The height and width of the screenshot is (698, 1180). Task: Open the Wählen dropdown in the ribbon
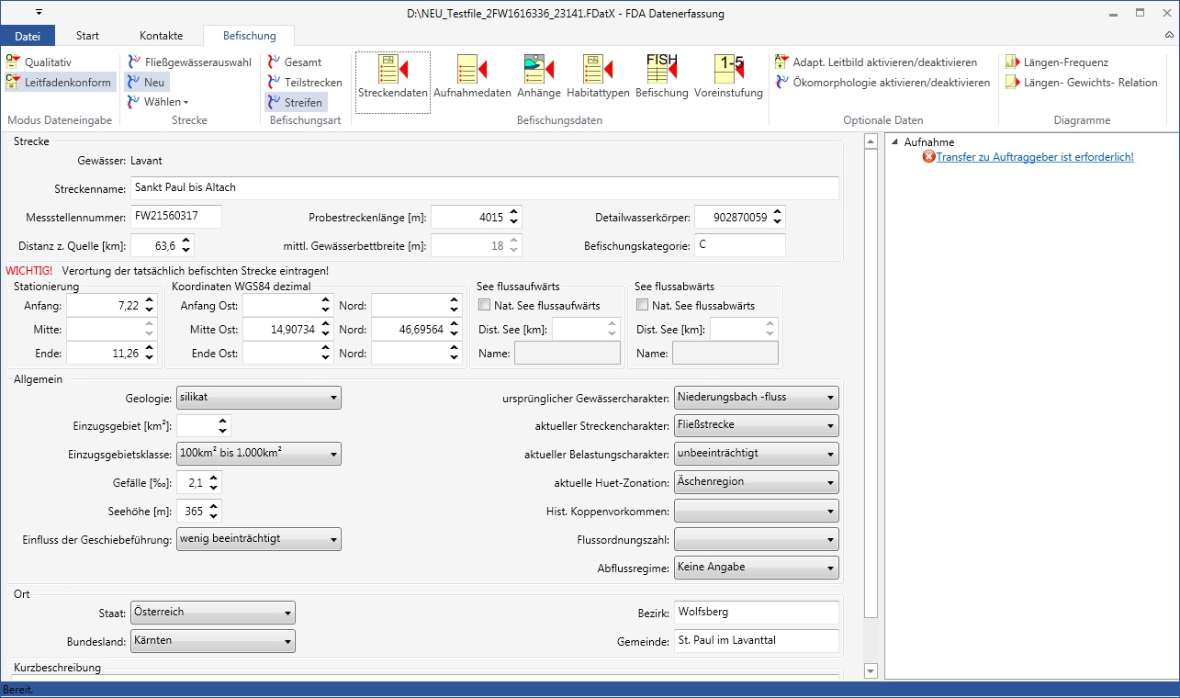click(157, 102)
